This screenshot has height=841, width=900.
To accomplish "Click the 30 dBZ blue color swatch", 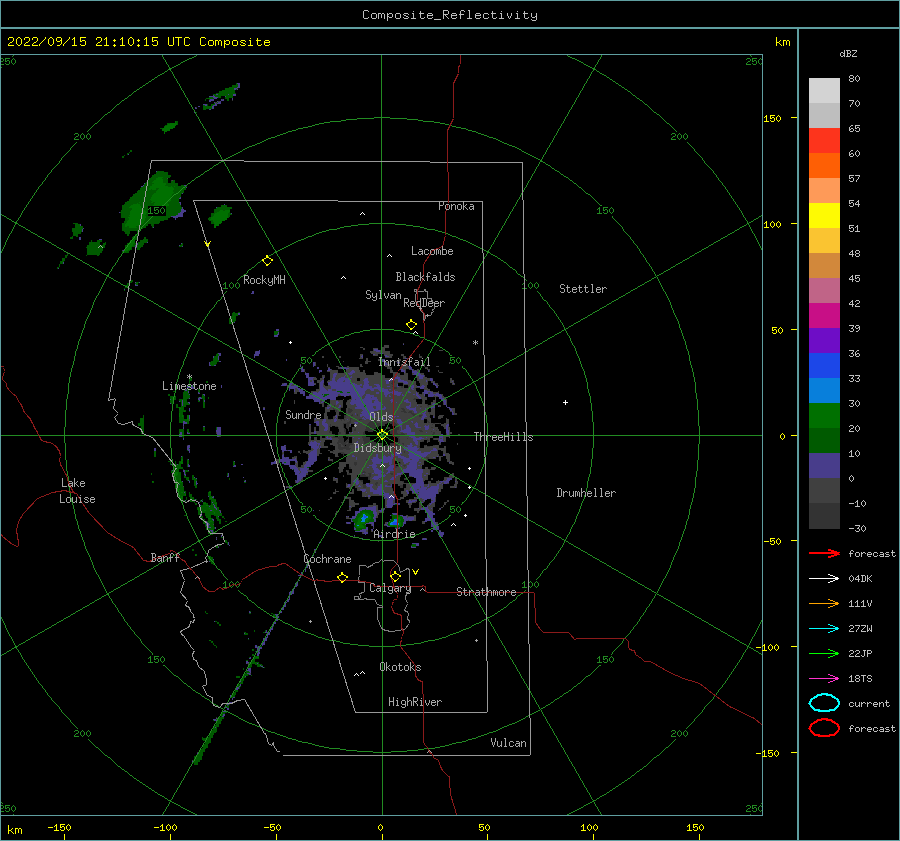I will coord(824,390).
